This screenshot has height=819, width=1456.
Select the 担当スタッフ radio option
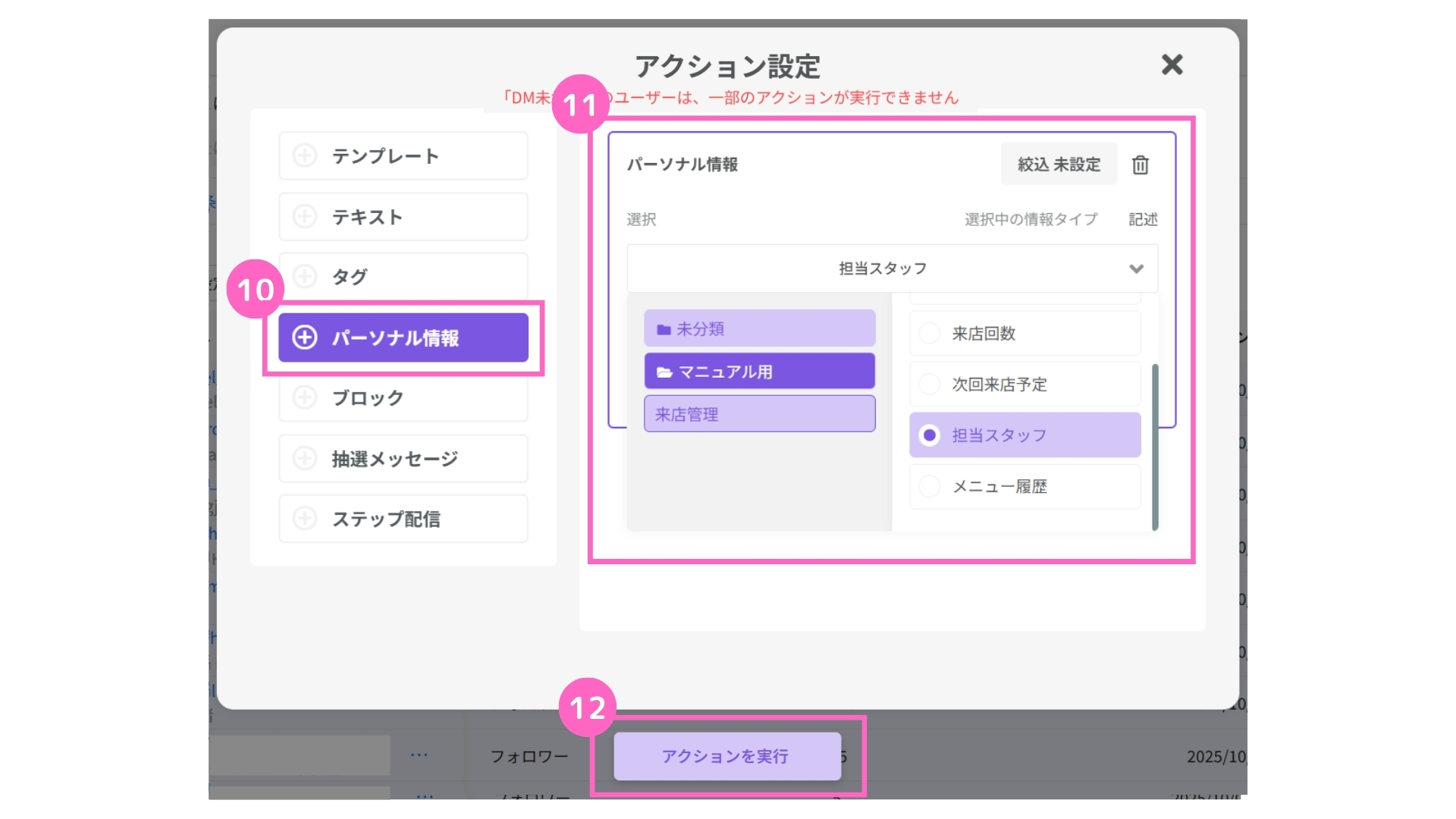point(929,435)
